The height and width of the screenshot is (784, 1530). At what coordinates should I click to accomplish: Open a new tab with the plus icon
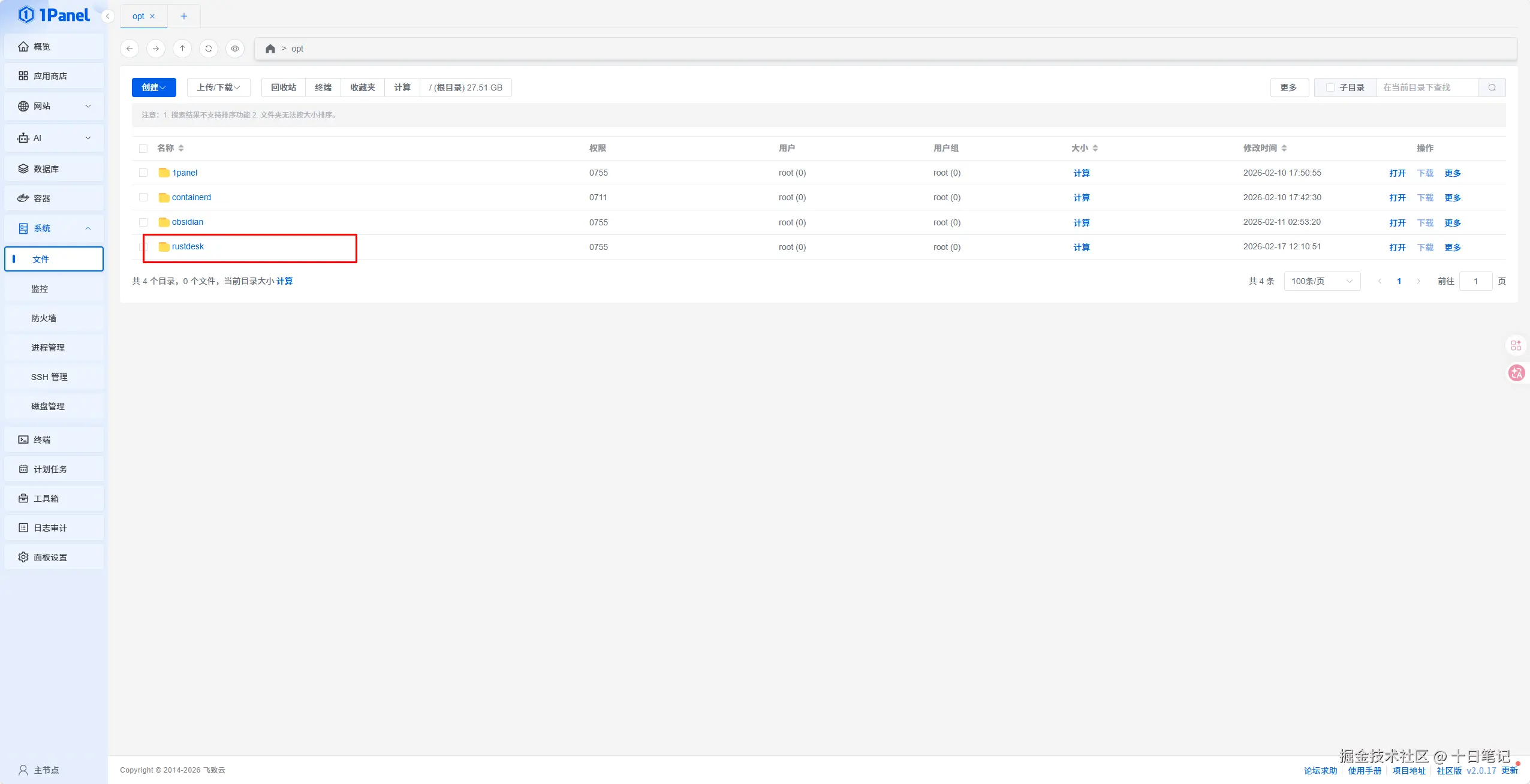[x=184, y=16]
